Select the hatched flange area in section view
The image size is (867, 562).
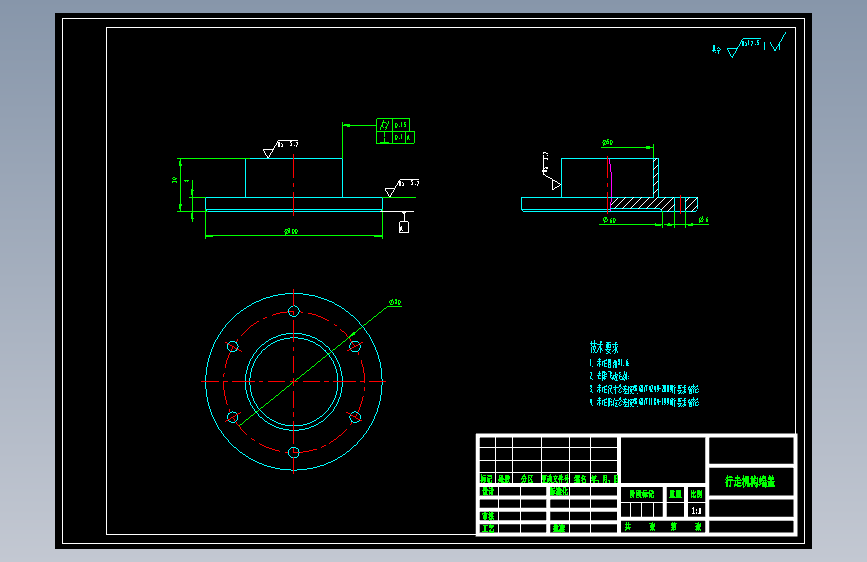pos(641,204)
